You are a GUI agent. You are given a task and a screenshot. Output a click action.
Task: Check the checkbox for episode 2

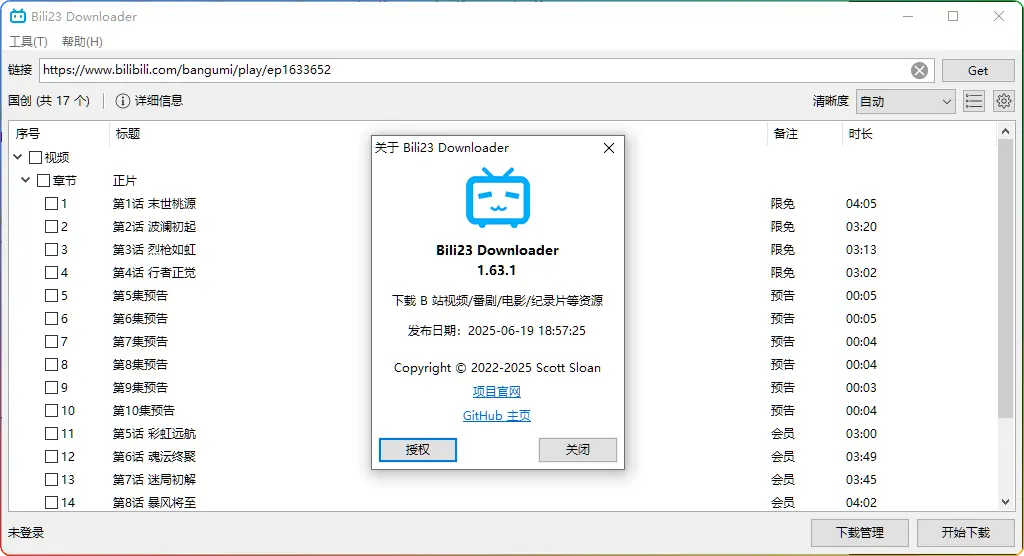[52, 227]
